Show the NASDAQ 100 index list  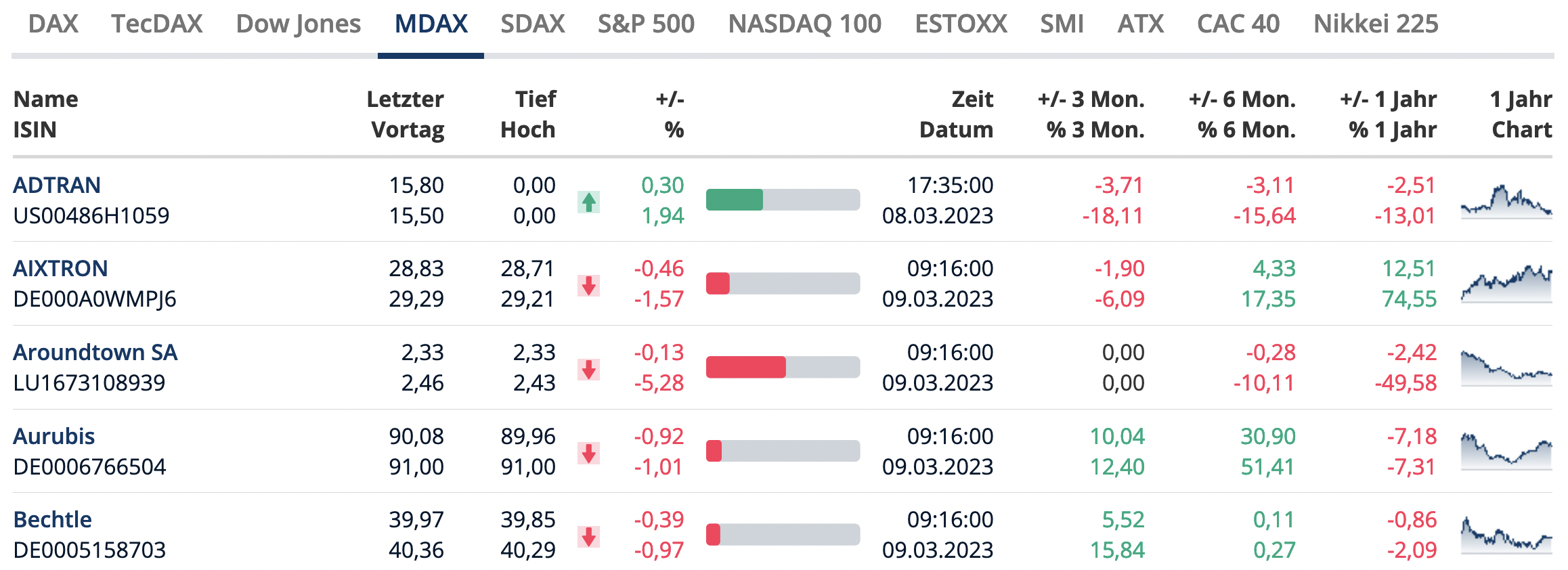coord(804,24)
